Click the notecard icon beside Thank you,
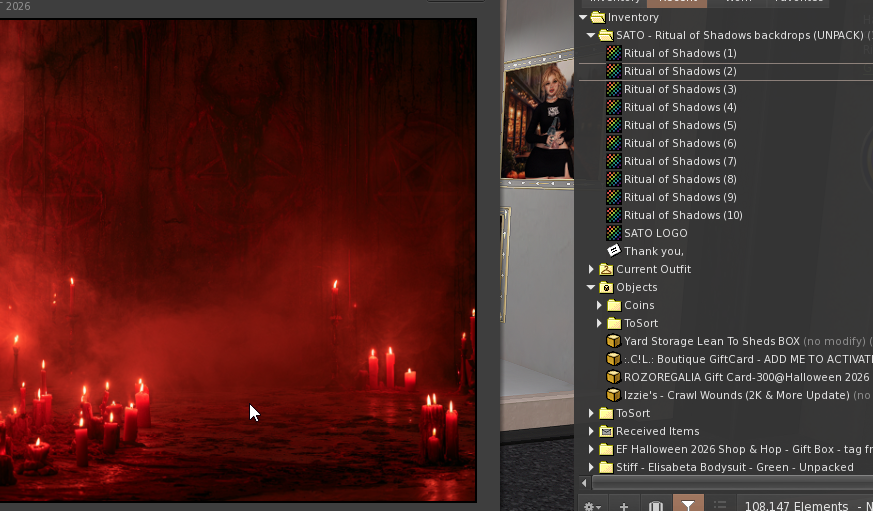The height and width of the screenshot is (511, 873). click(x=614, y=251)
